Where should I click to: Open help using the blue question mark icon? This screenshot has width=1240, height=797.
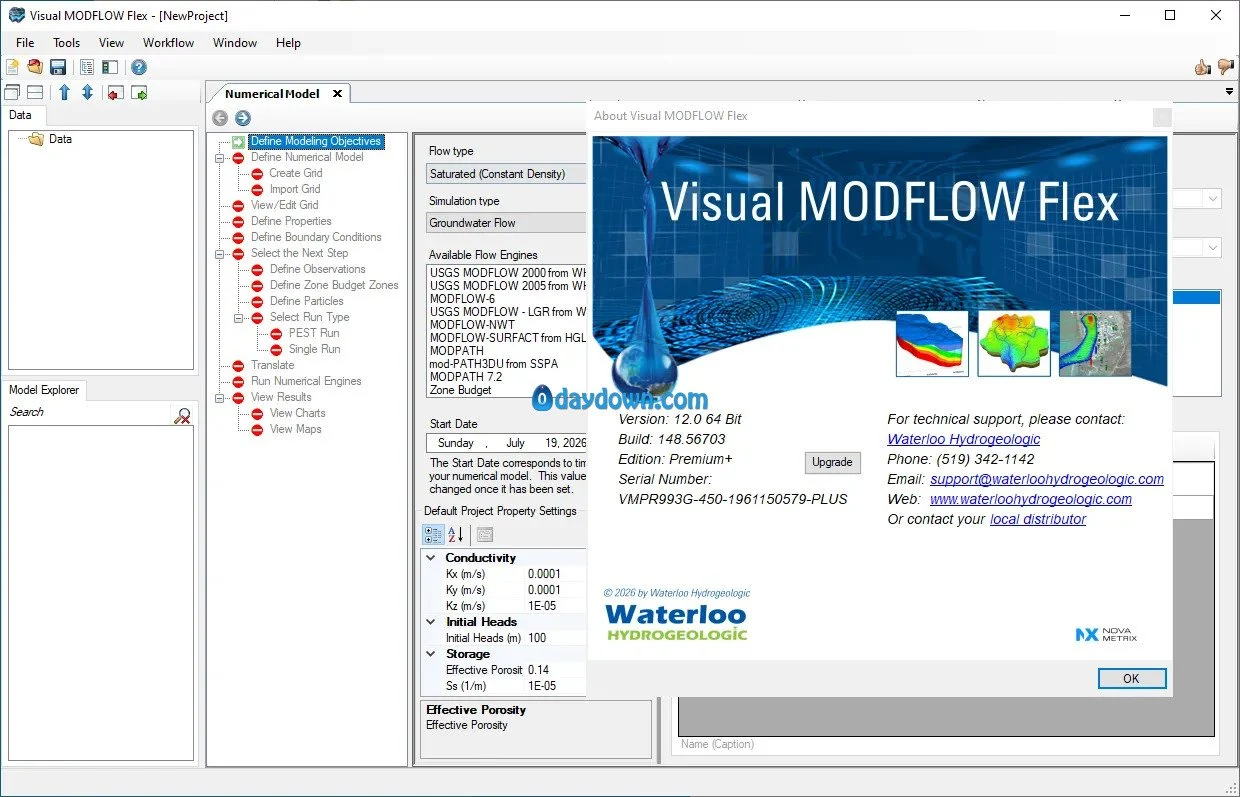tap(139, 67)
